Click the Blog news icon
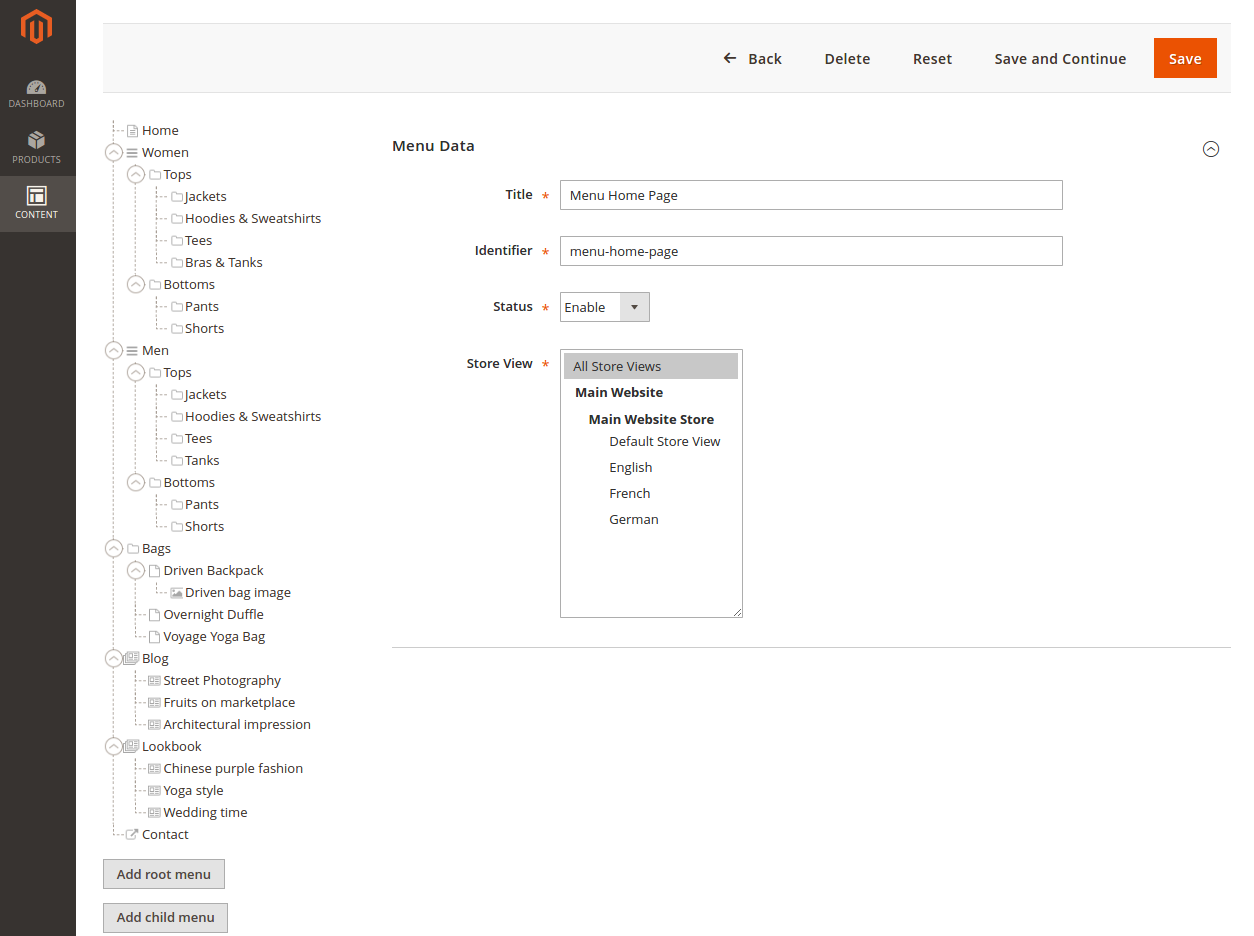This screenshot has width=1254, height=936. point(131,659)
